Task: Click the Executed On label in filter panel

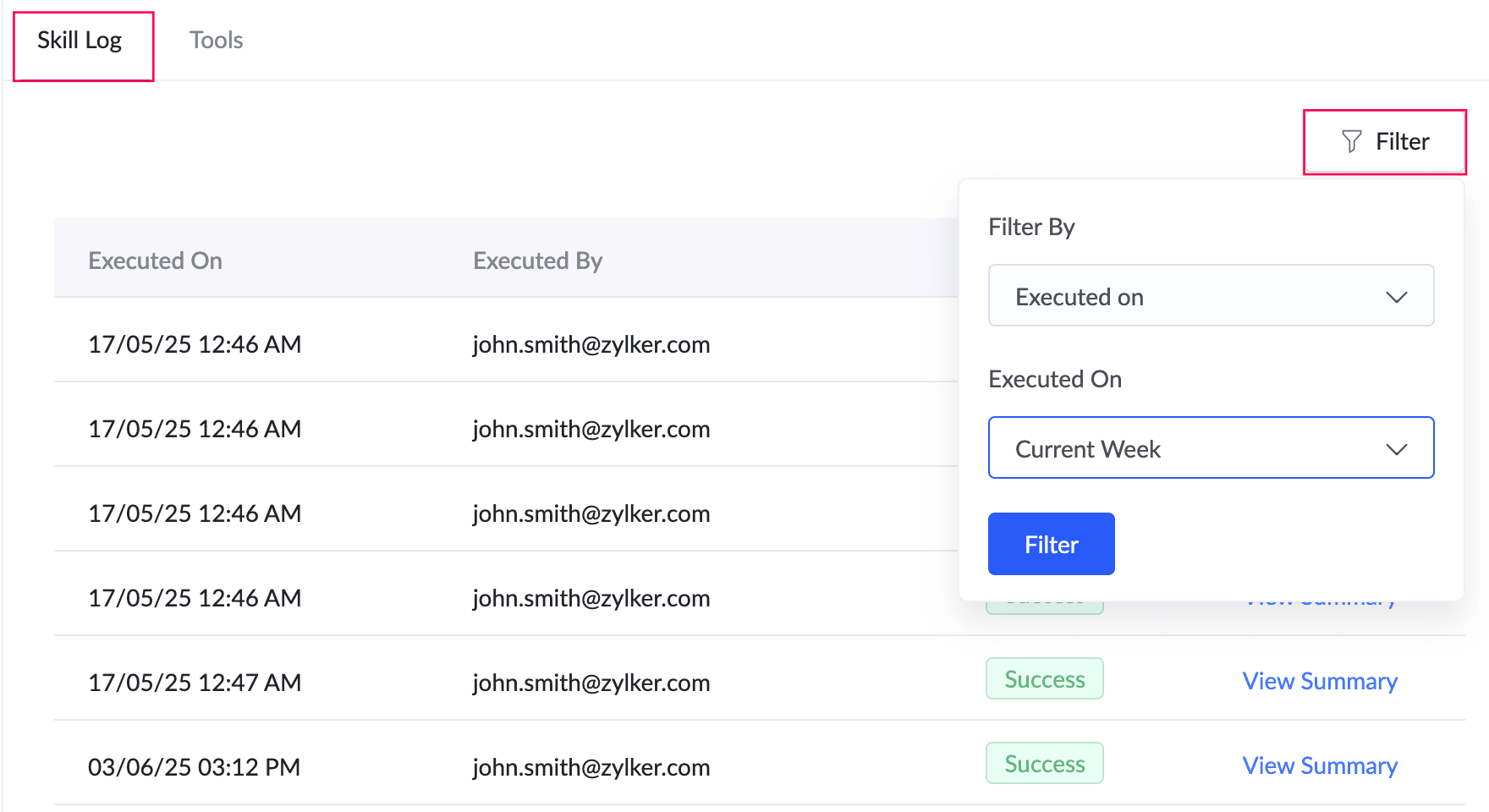Action: point(1055,379)
